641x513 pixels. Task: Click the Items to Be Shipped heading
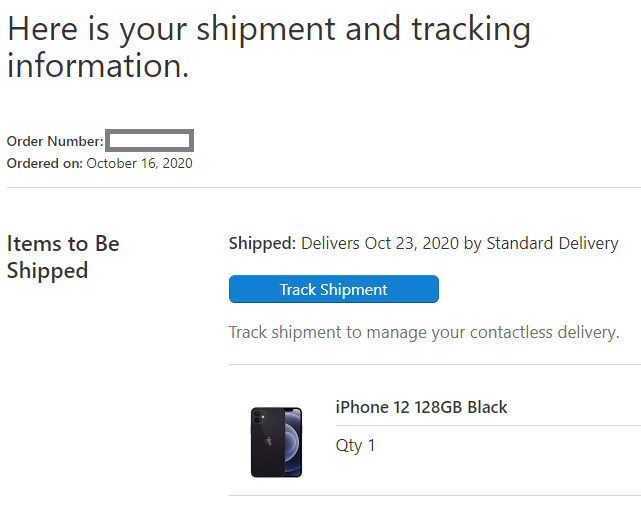coord(63,257)
